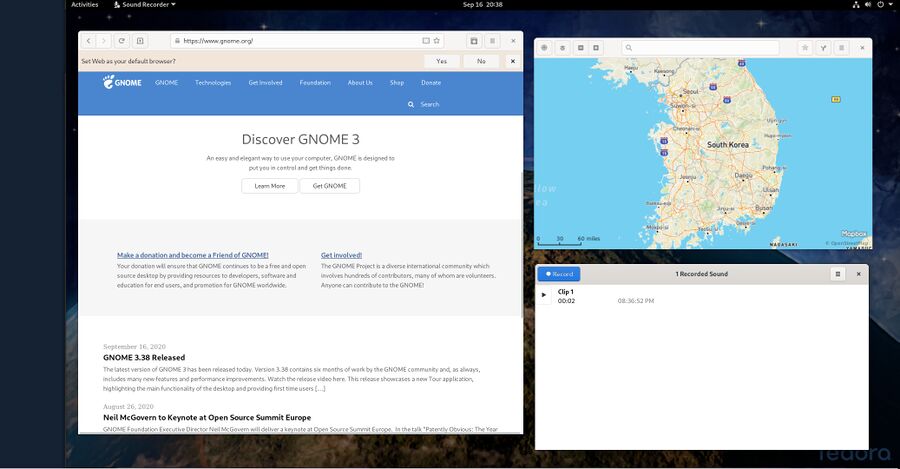
Task: Dismiss the default browser prompt bar
Action: (513, 61)
